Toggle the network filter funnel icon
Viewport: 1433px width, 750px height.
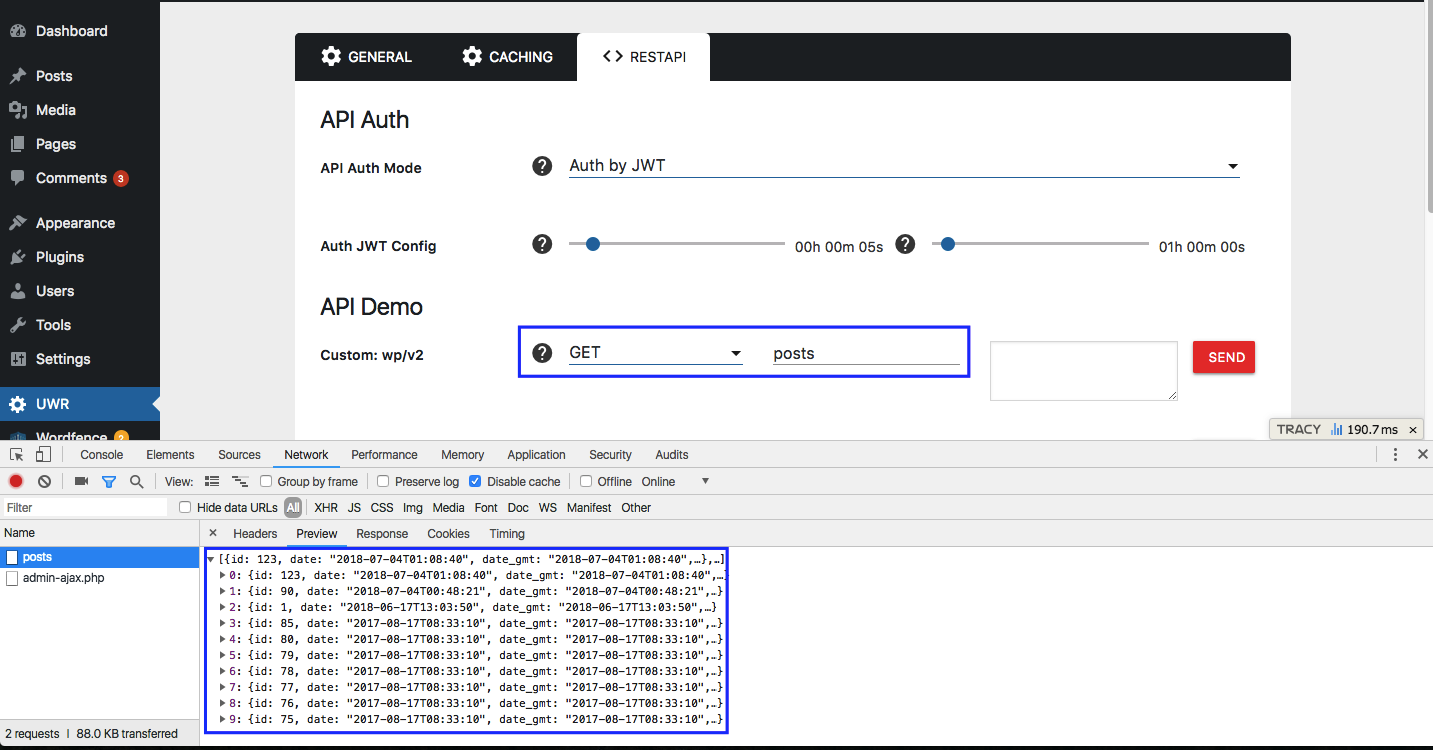click(x=109, y=481)
